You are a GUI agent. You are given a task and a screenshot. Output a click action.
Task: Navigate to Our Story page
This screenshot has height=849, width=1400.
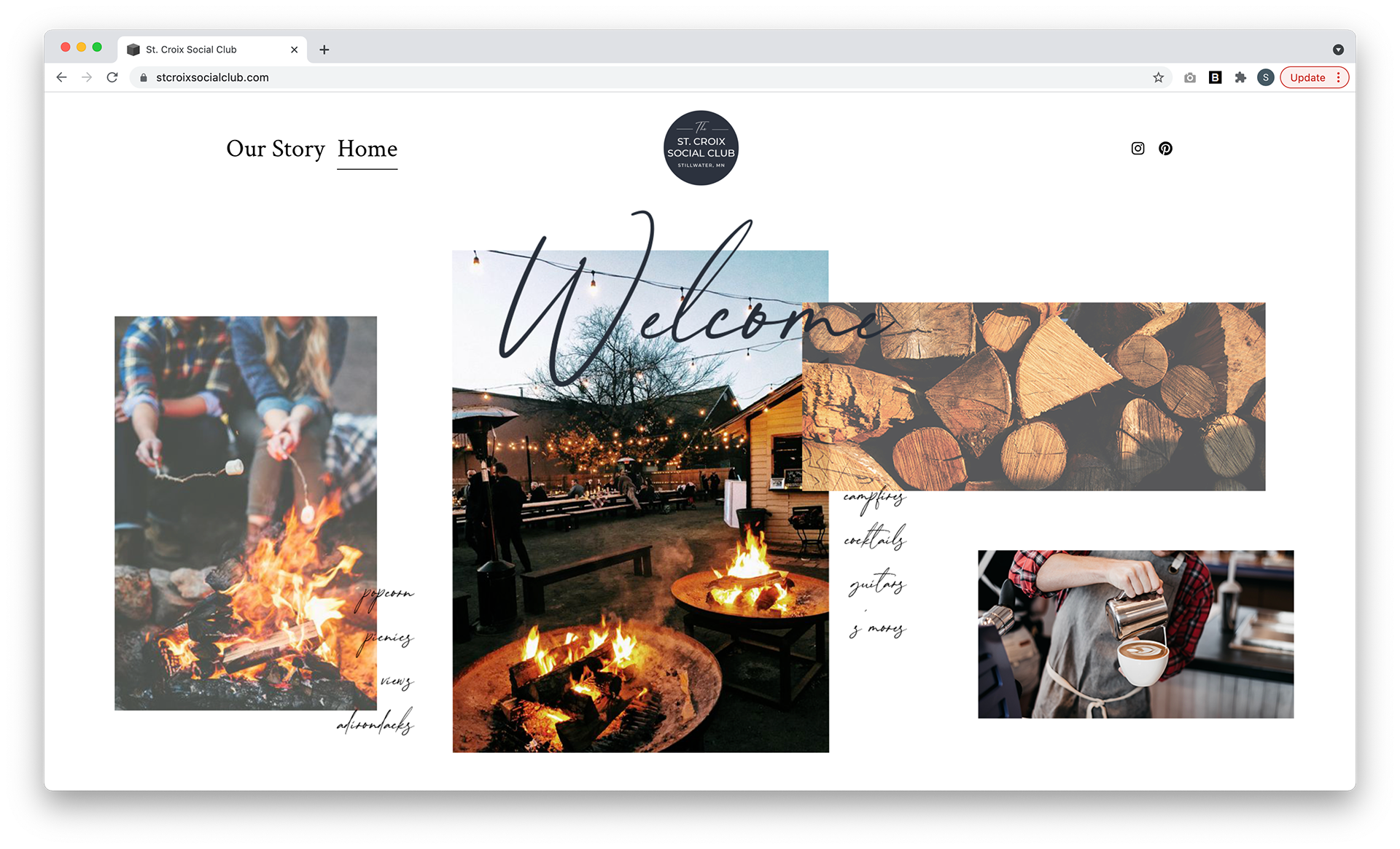pos(276,149)
